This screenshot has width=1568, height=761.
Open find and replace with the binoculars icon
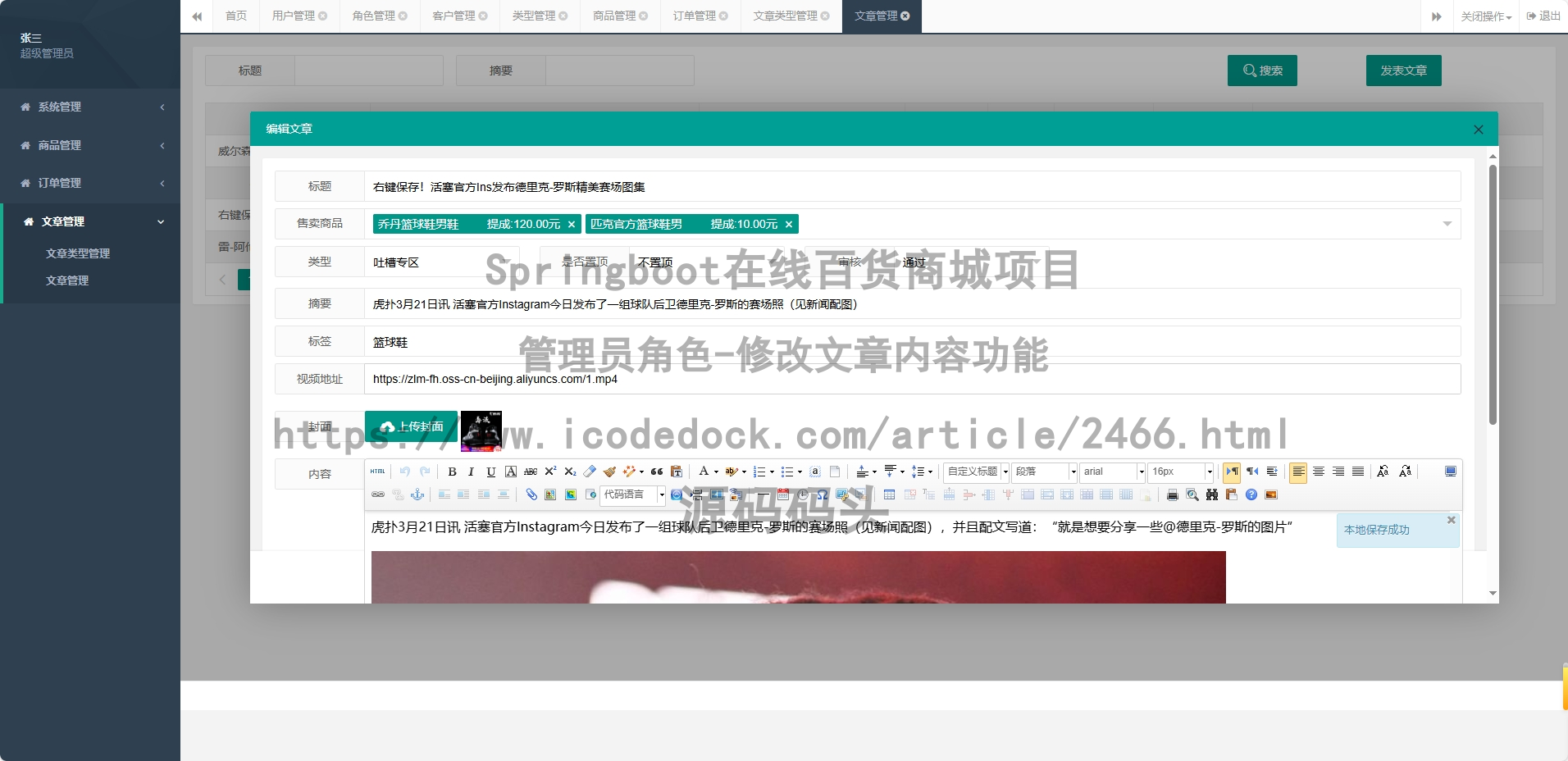pos(1212,494)
